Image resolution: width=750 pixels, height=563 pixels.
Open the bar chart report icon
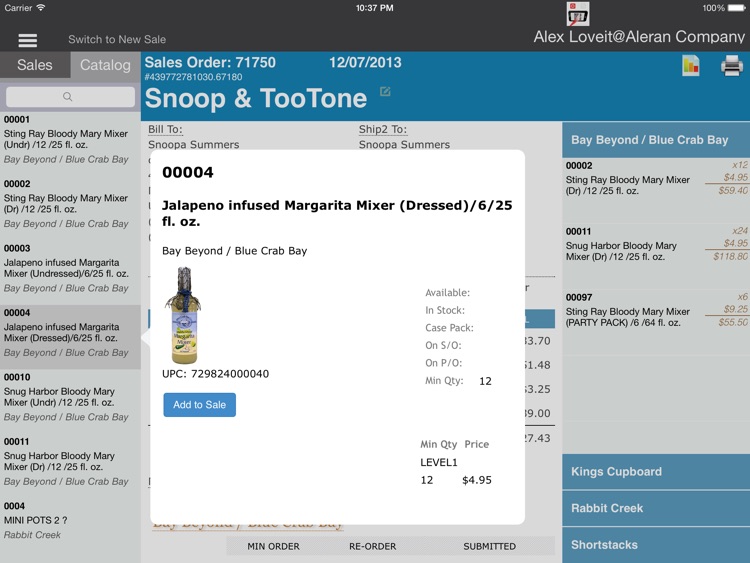(x=691, y=66)
